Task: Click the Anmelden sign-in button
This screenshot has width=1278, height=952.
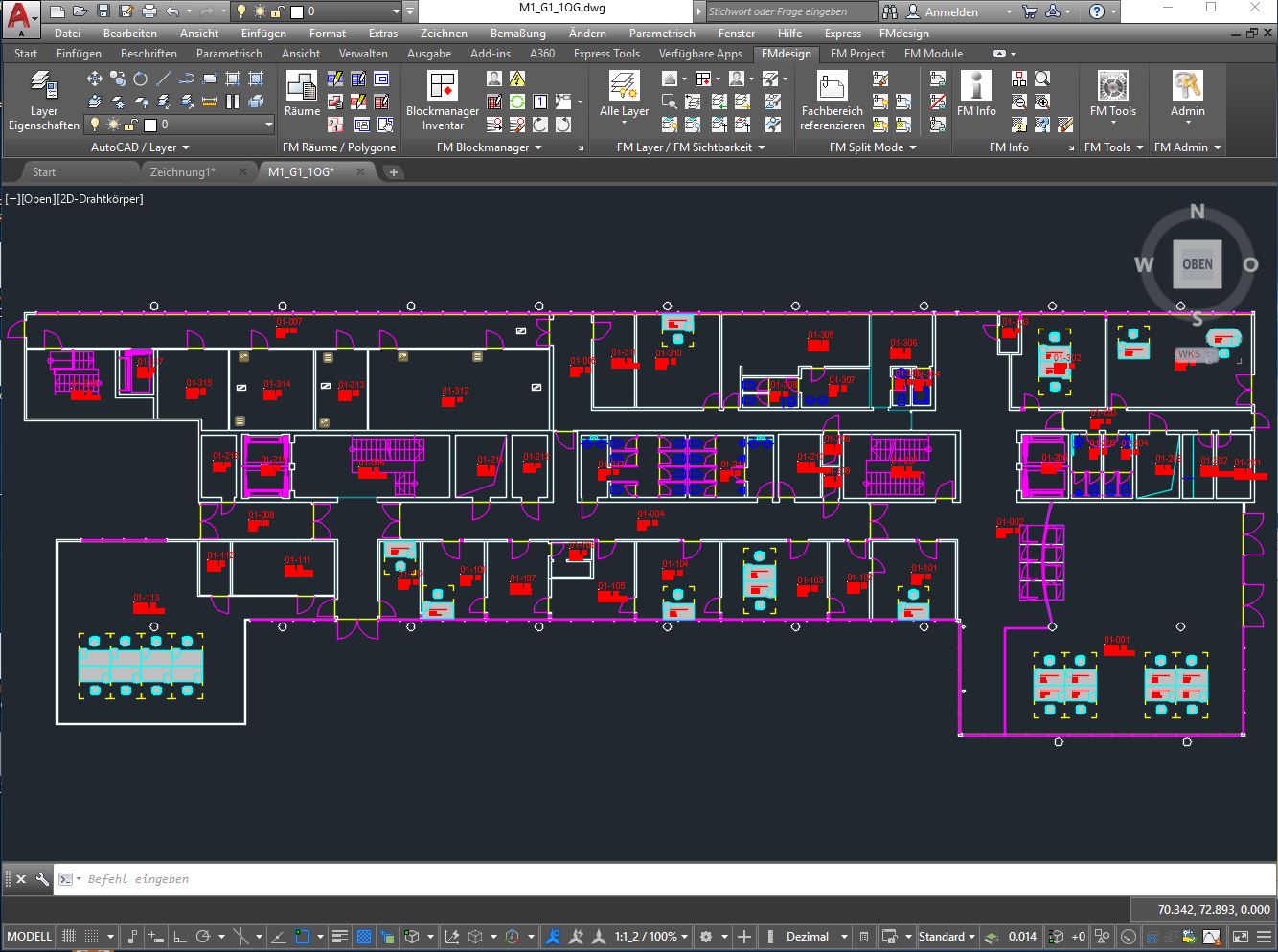Action: (x=951, y=11)
